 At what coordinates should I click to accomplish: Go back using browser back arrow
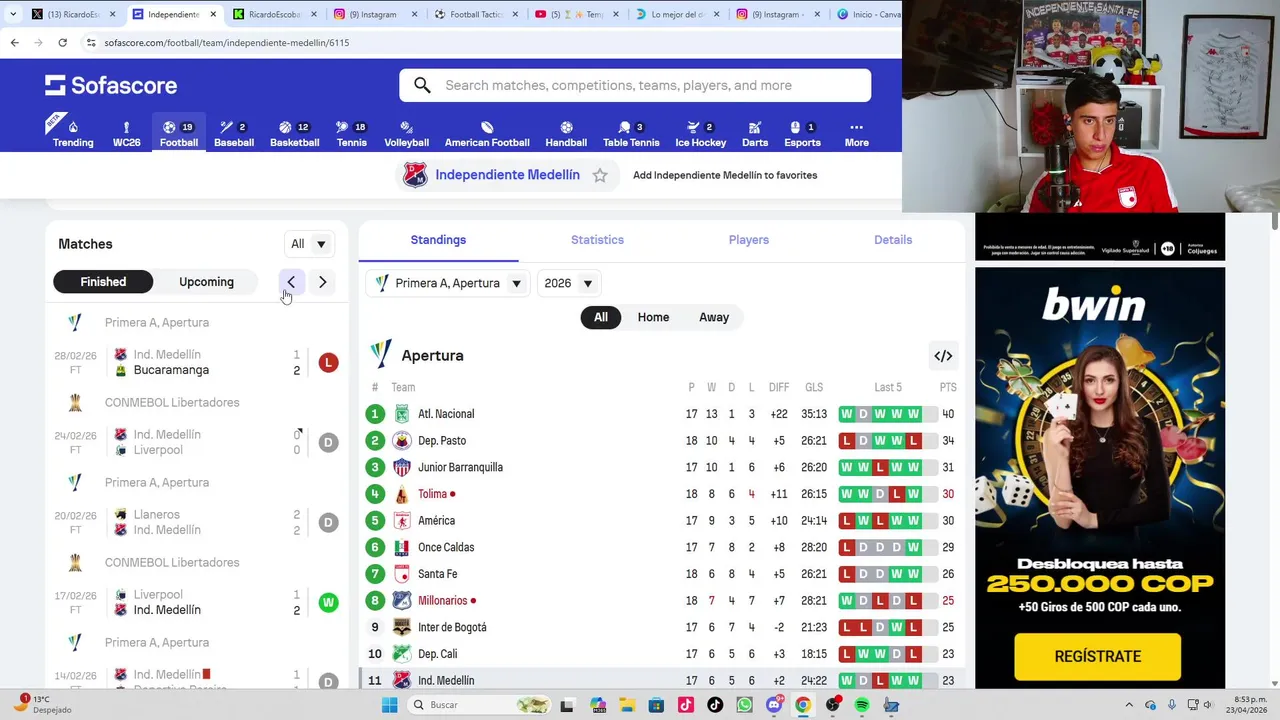14,43
